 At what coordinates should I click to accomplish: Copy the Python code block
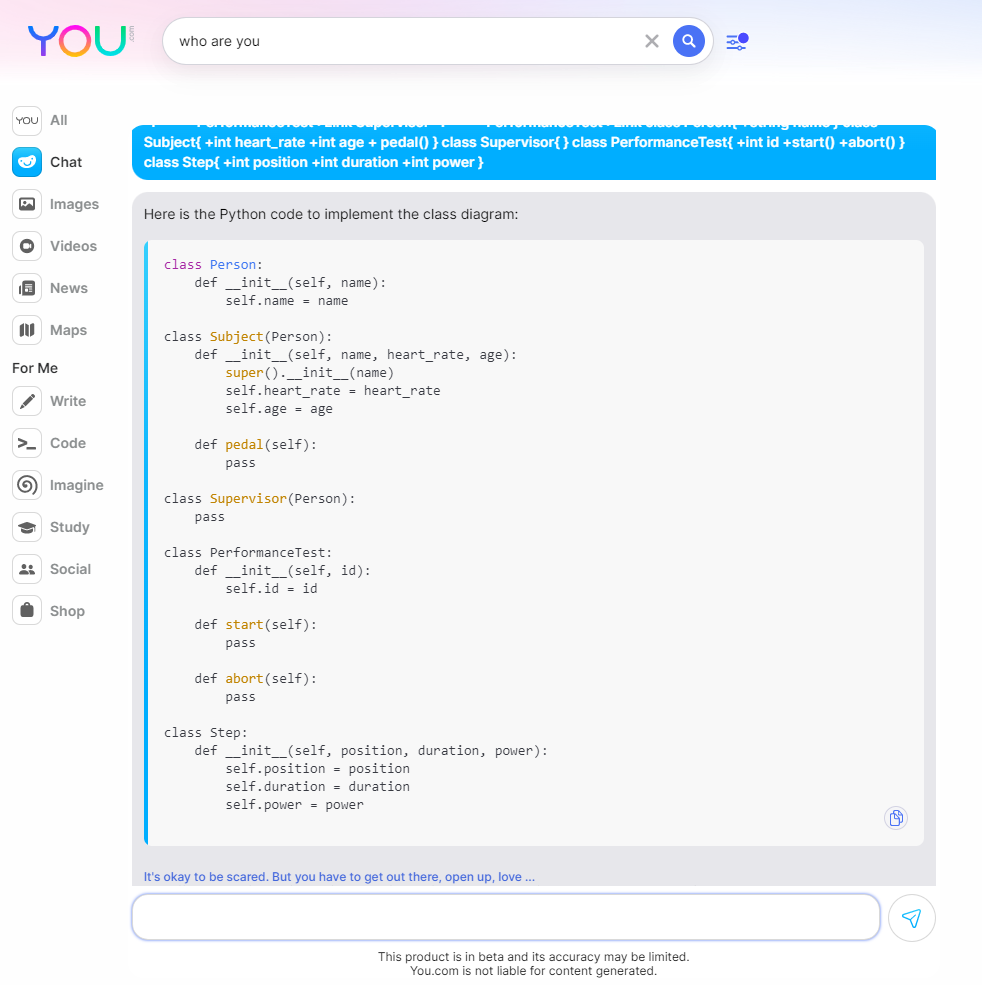click(x=896, y=818)
